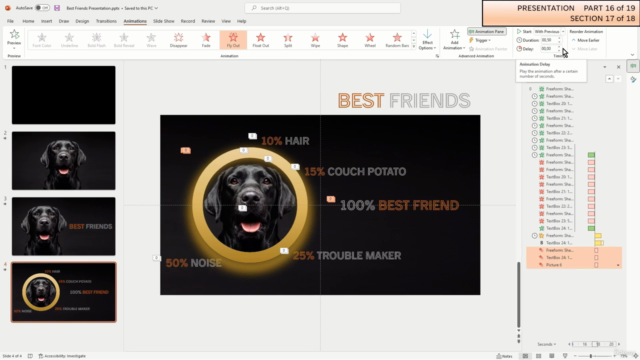Click the timeline scroll left arrow
640x360 pixels.
569,344
